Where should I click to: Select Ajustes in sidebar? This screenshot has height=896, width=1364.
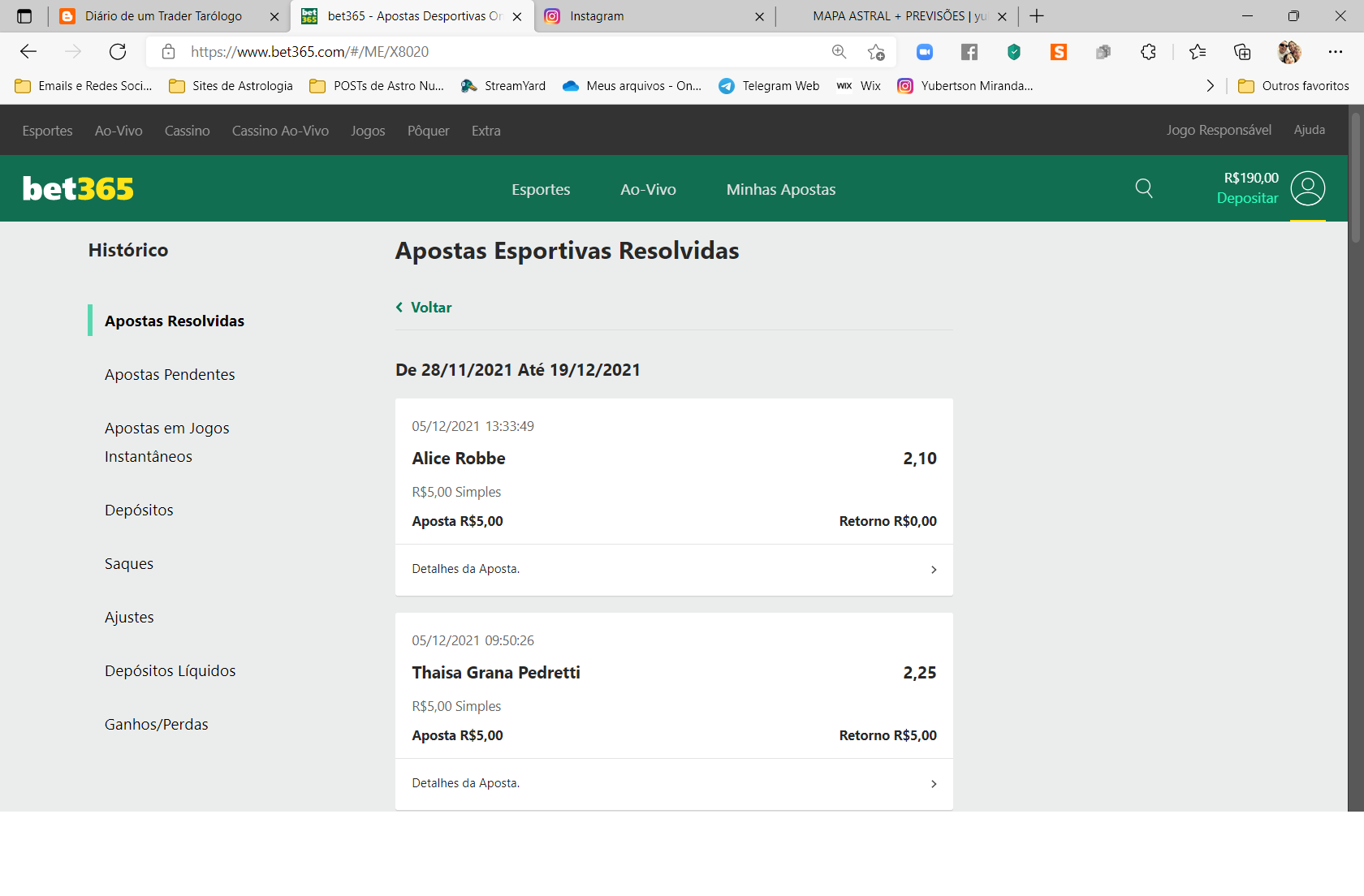point(129,617)
